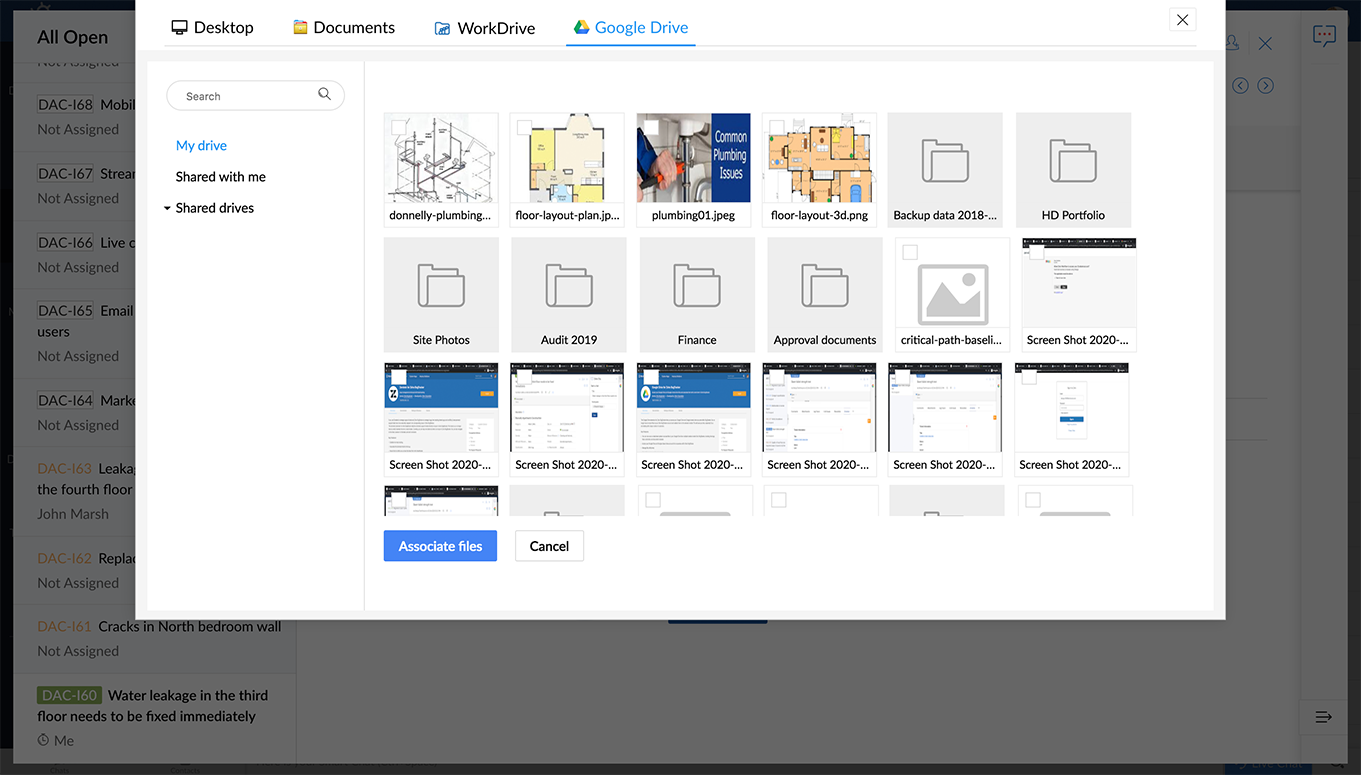Expand the Shared drives tree arrow
This screenshot has width=1361, height=775.
[x=167, y=209]
